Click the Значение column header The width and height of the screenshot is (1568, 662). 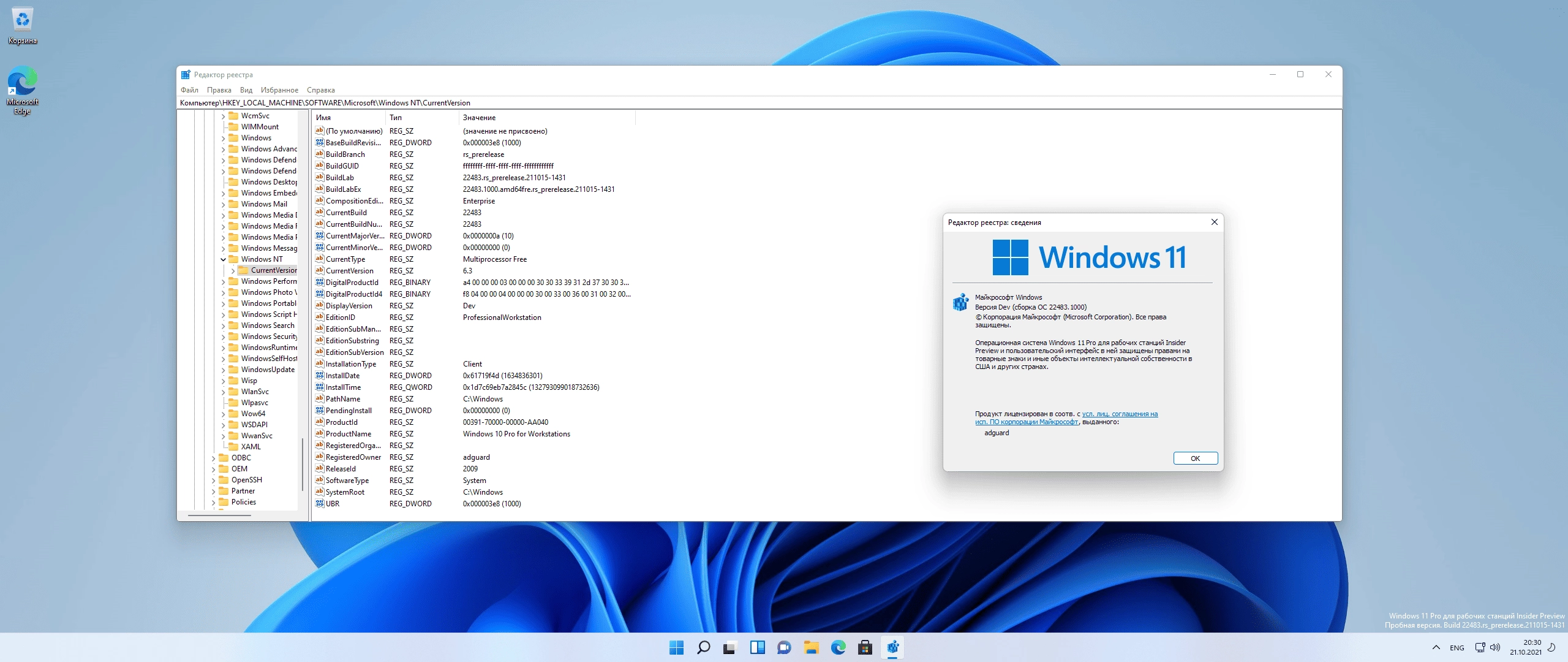547,118
